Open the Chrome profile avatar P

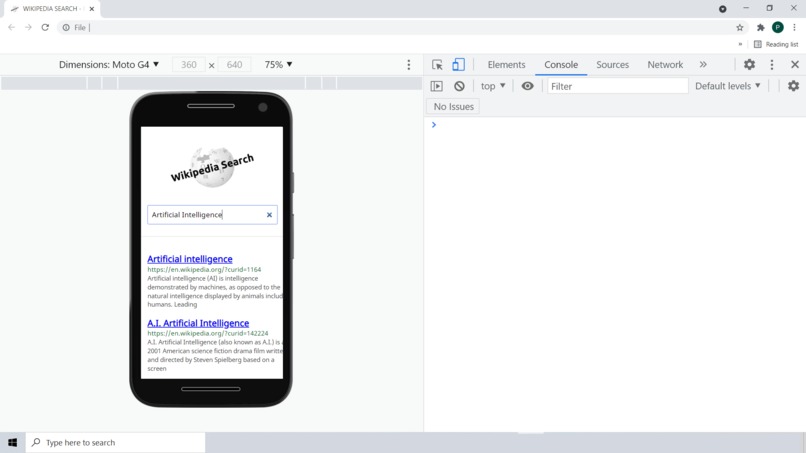tap(778, 28)
